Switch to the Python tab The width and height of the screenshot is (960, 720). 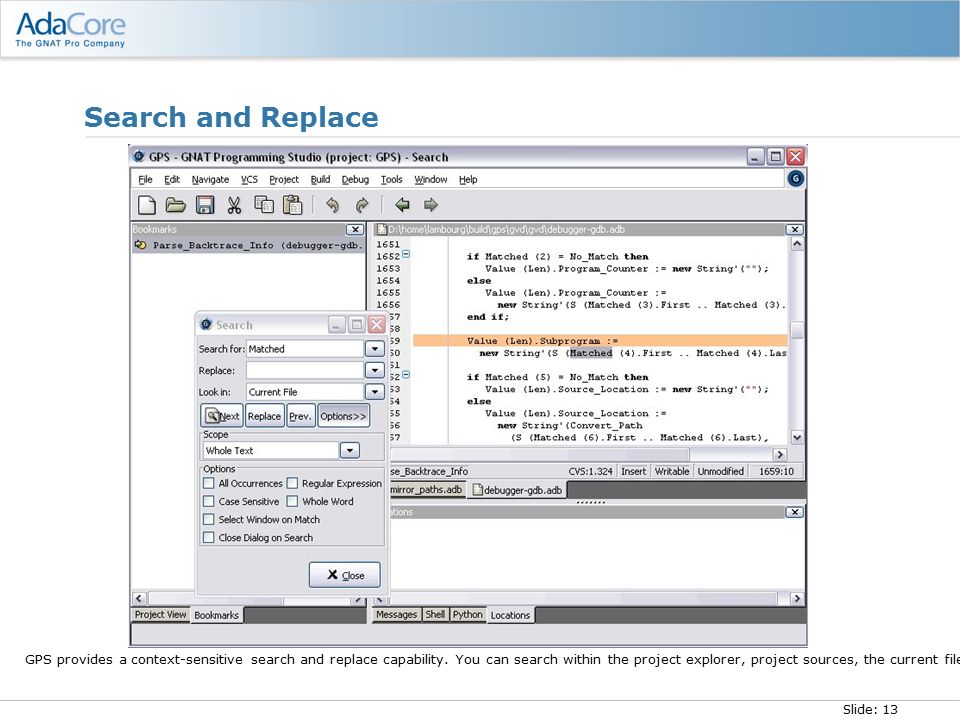468,615
